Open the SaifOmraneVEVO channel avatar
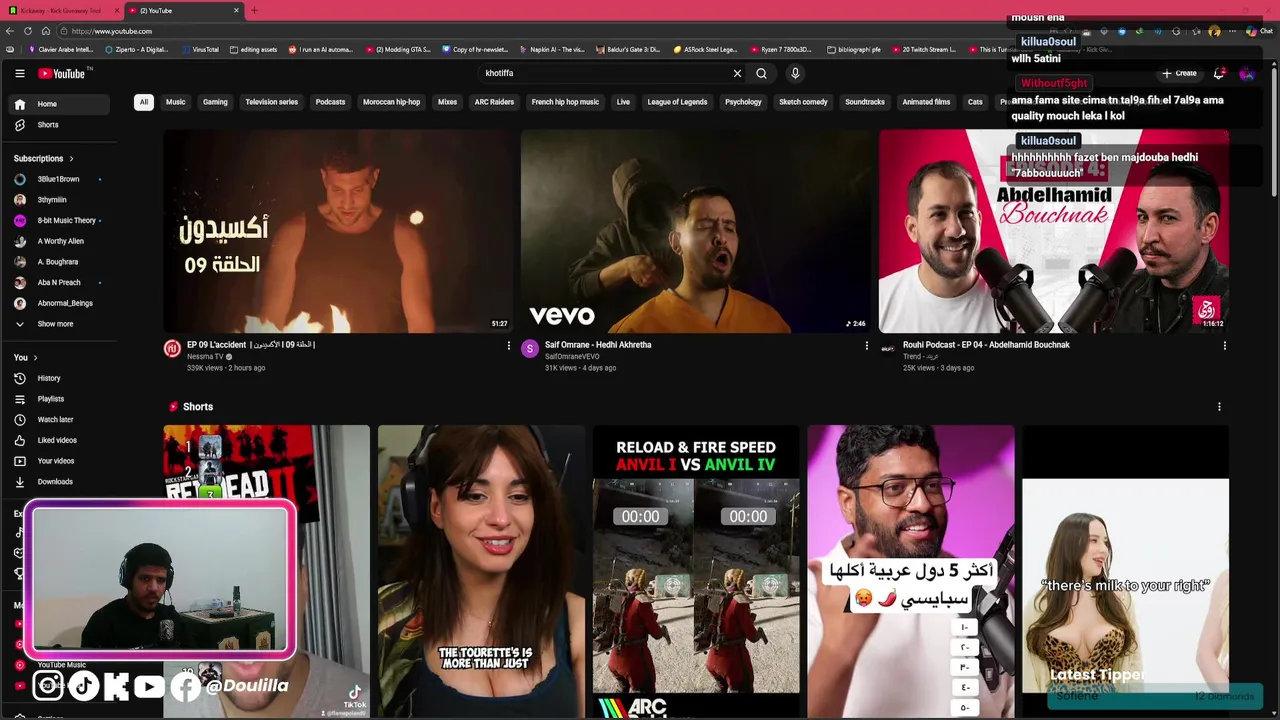 pos(530,349)
